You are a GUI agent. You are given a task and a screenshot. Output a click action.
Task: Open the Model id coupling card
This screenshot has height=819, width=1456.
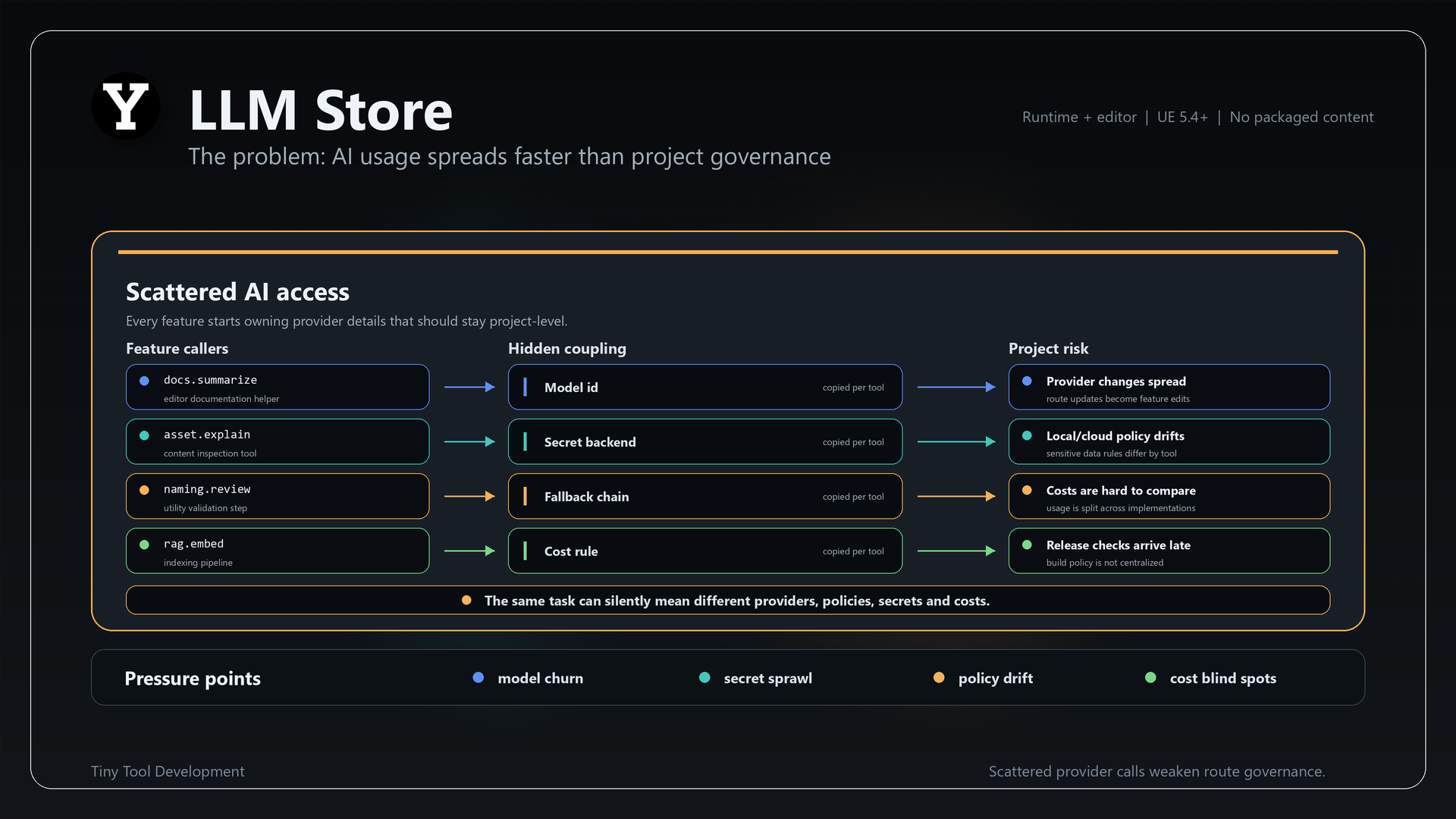[x=705, y=387]
